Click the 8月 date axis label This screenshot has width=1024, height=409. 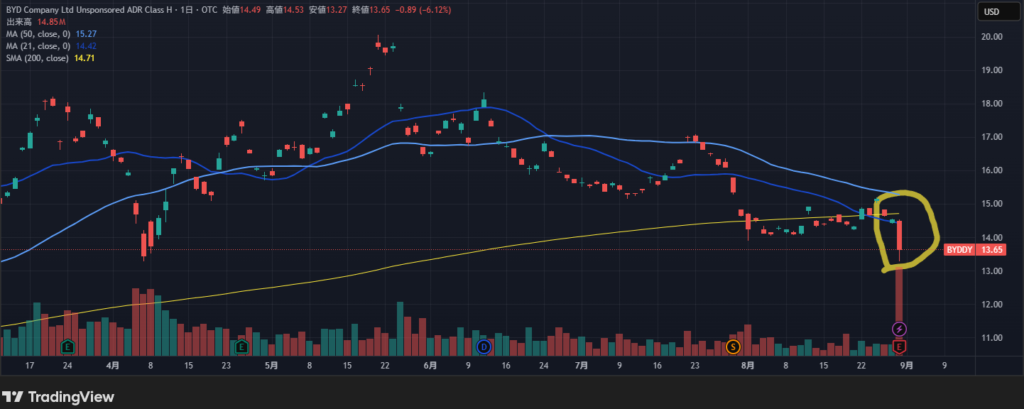(748, 366)
